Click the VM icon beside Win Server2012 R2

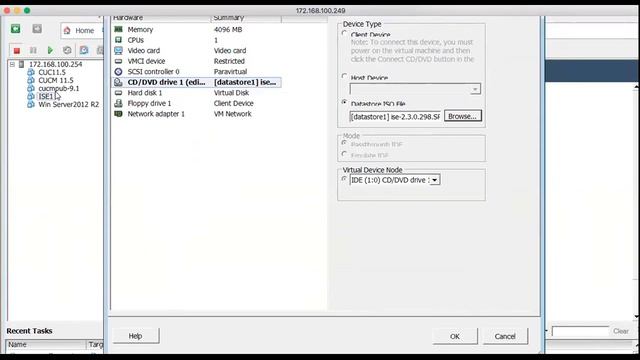[31, 104]
